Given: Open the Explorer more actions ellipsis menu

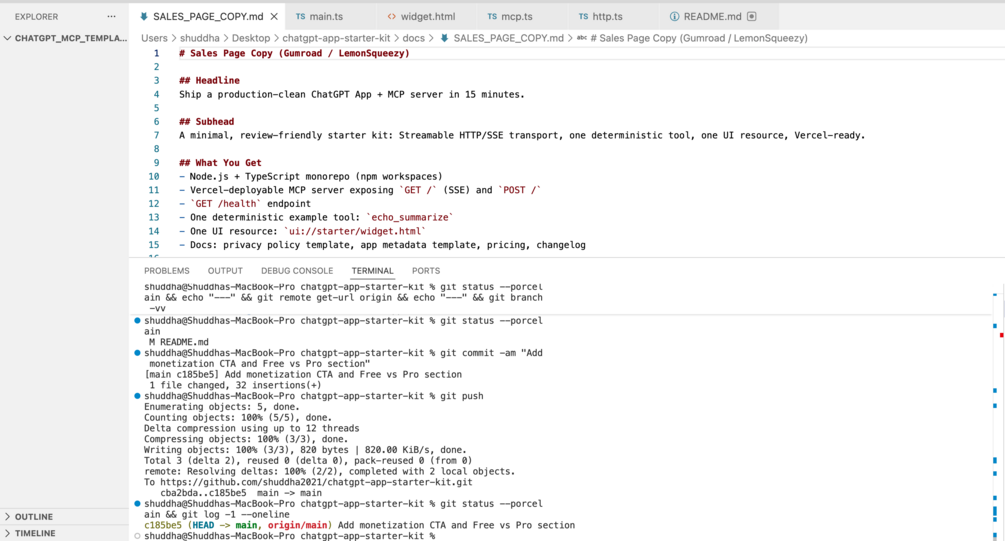Looking at the screenshot, I should tap(112, 17).
